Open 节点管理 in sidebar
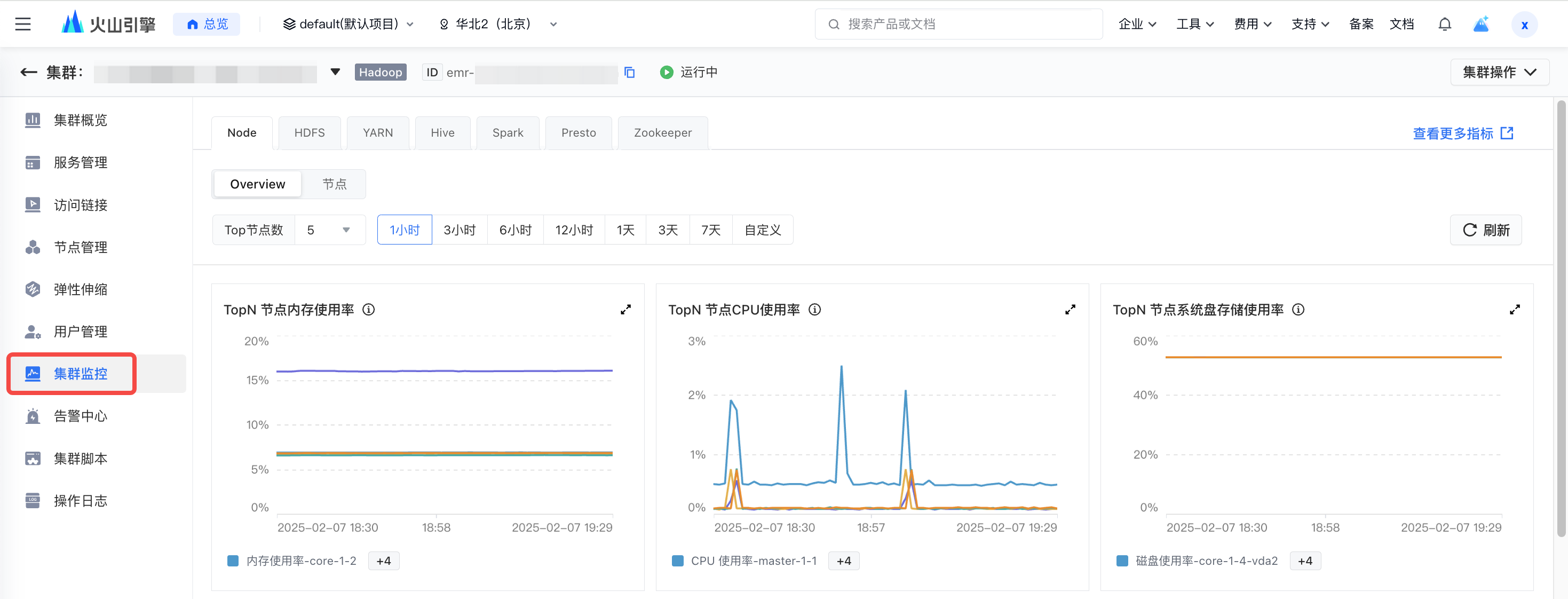Viewport: 1568px width, 599px height. [x=81, y=247]
